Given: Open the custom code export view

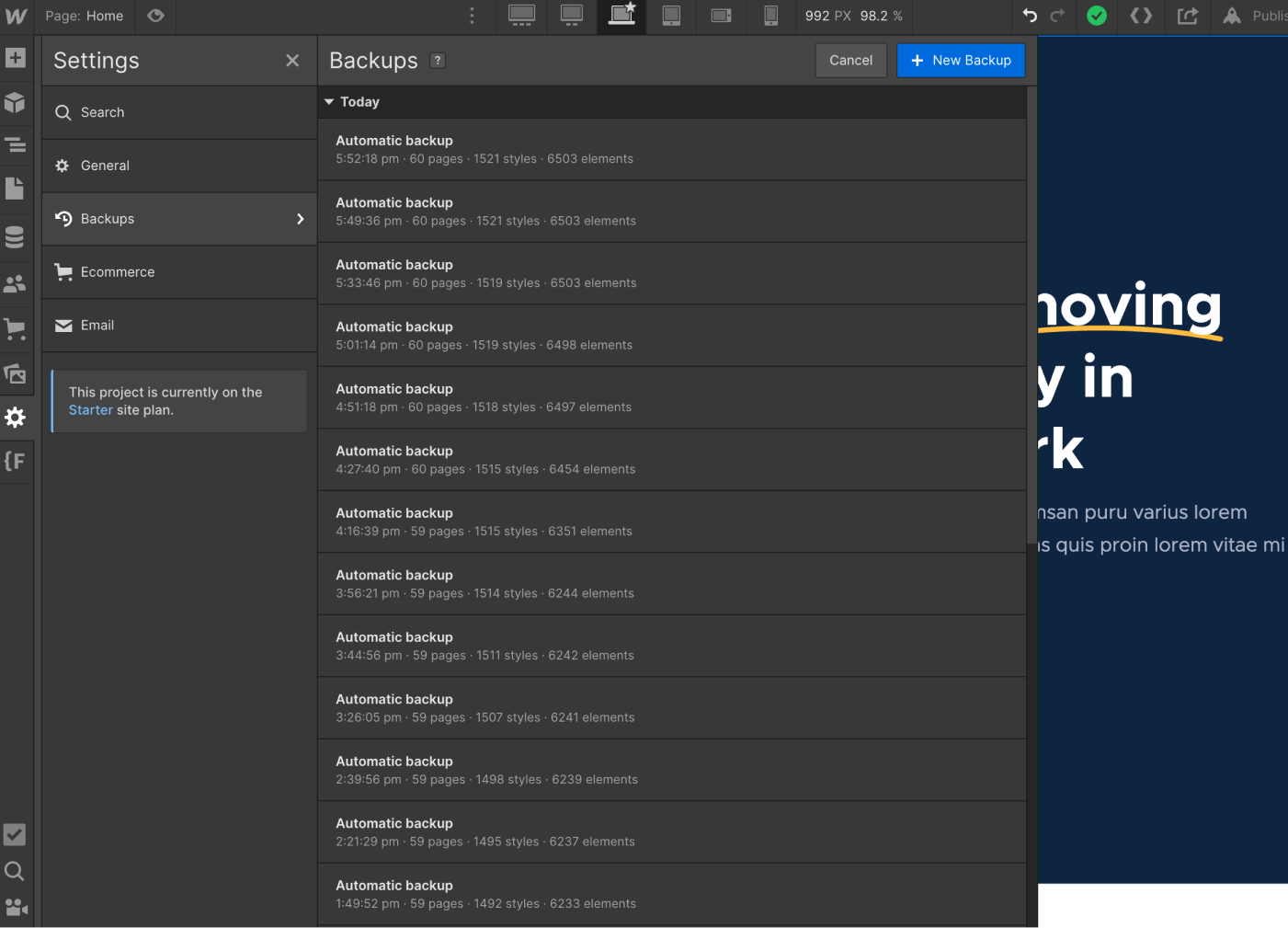Looking at the screenshot, I should [x=1140, y=16].
